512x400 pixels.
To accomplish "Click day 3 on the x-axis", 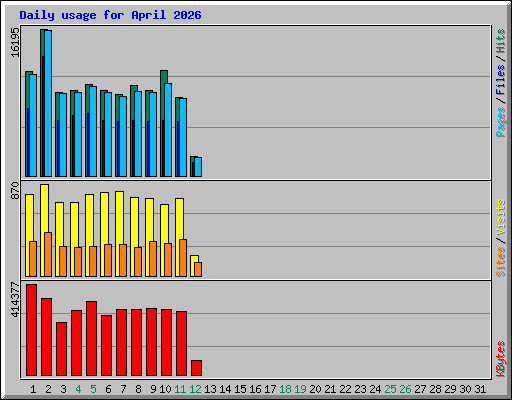I will 63,389.
